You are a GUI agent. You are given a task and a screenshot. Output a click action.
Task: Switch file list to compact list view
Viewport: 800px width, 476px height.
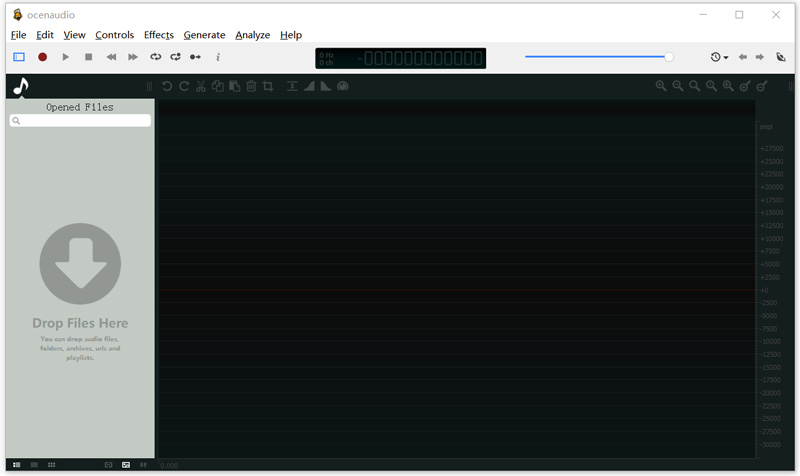click(34, 465)
